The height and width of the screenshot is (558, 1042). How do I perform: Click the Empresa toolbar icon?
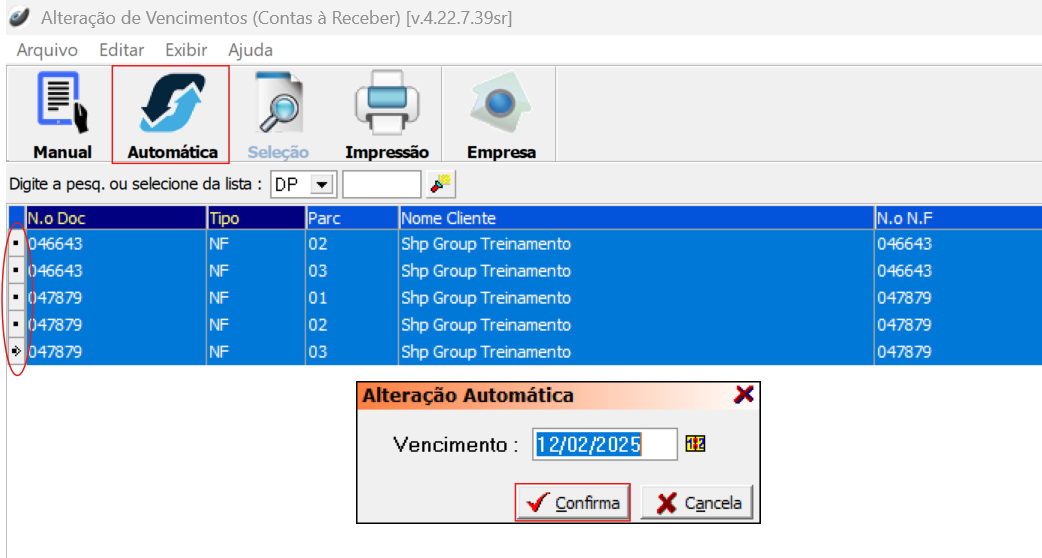click(501, 104)
